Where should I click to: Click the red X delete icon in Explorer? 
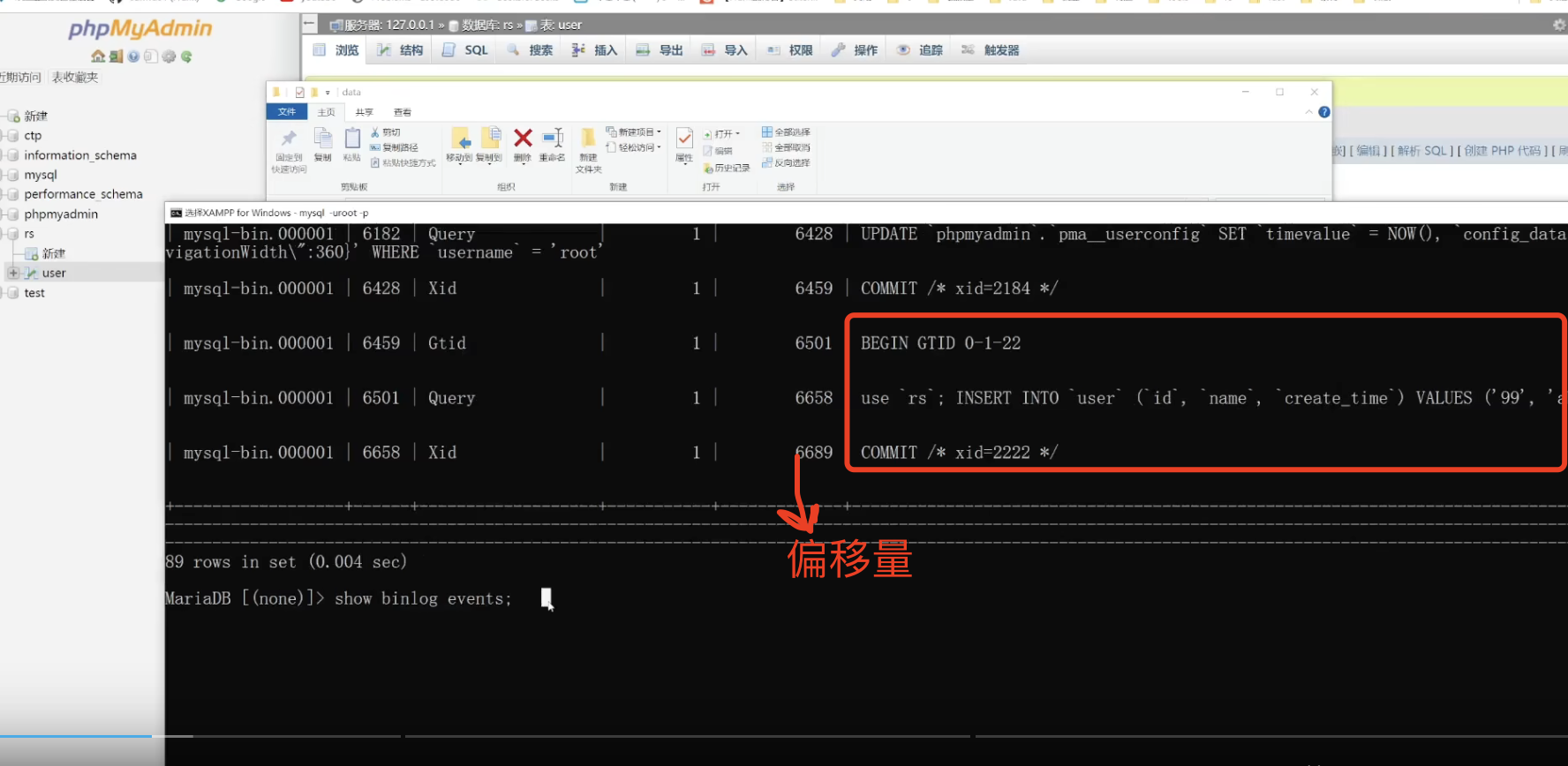(x=523, y=139)
